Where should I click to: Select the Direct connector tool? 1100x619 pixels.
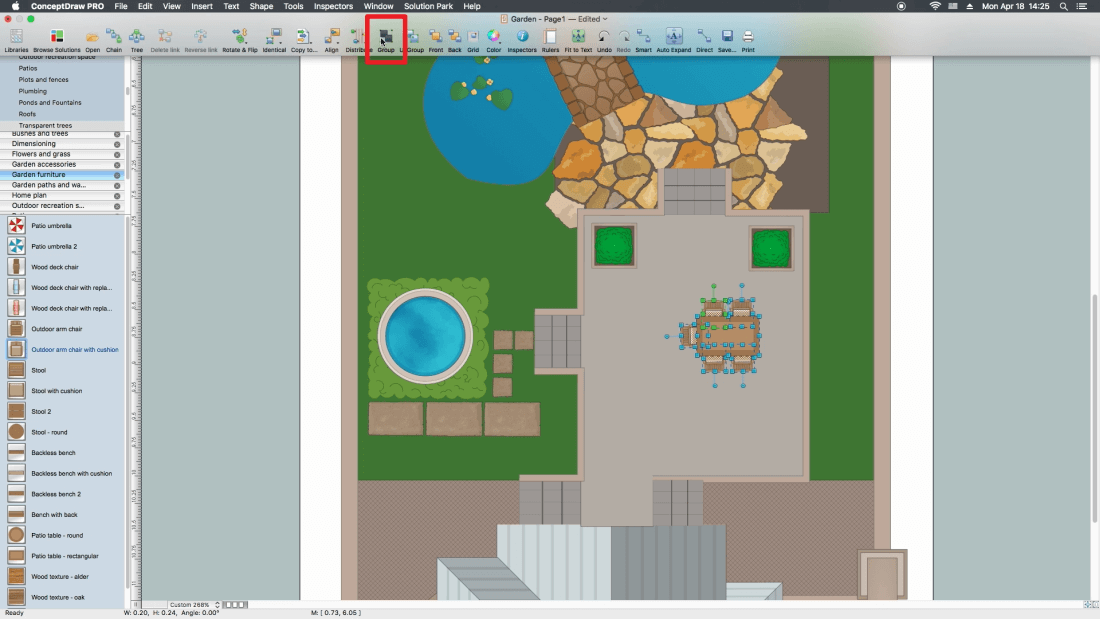[704, 40]
